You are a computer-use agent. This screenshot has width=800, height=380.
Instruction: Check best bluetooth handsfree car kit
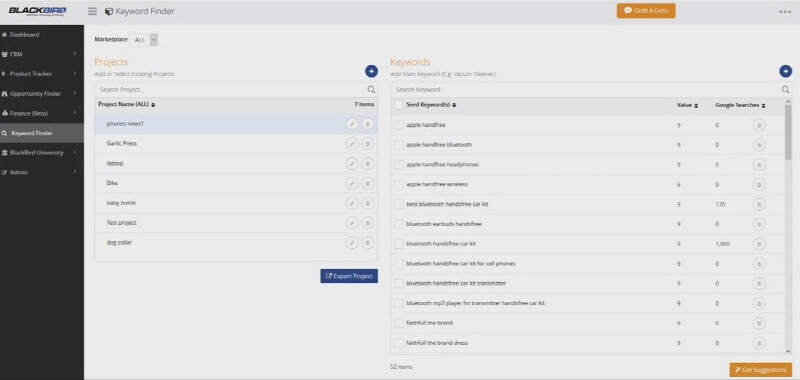(398, 204)
